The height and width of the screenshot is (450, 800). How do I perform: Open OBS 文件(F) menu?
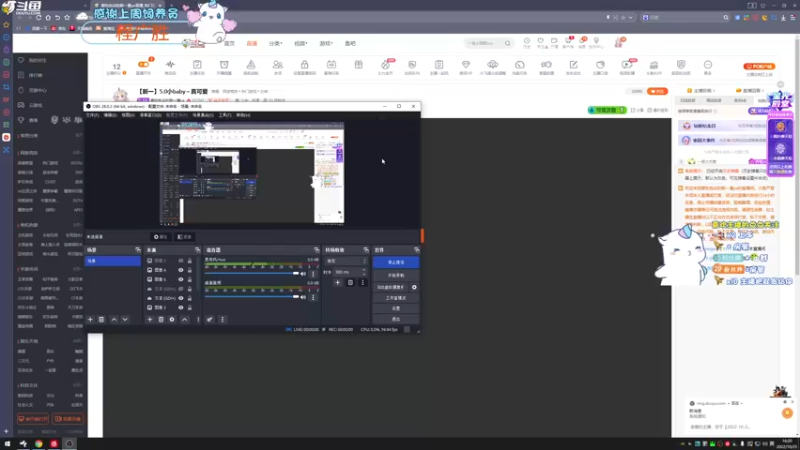(92, 115)
